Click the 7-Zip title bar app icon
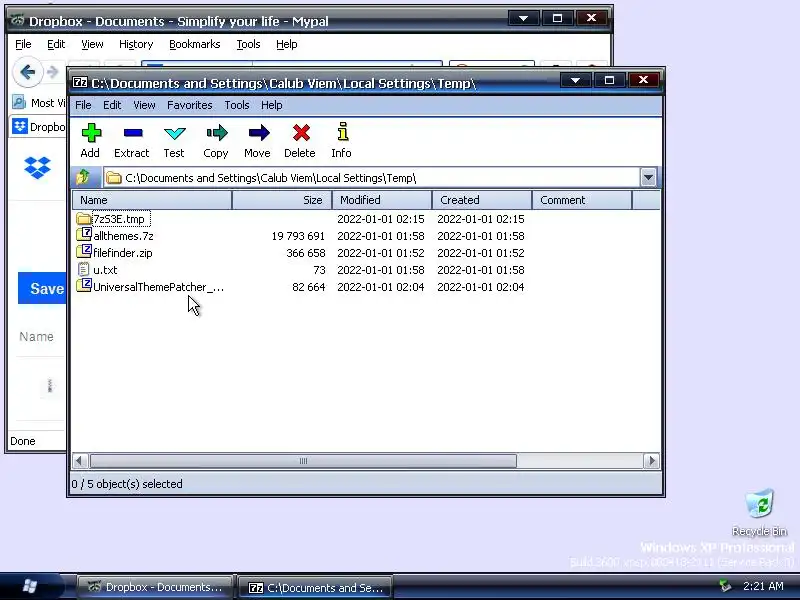Image resolution: width=800 pixels, height=600 pixels. click(80, 82)
